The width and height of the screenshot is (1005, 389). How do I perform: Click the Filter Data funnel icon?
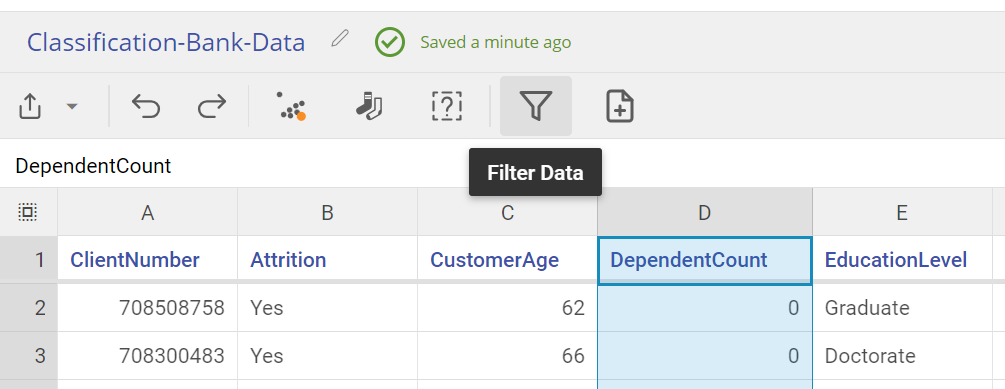coord(536,106)
